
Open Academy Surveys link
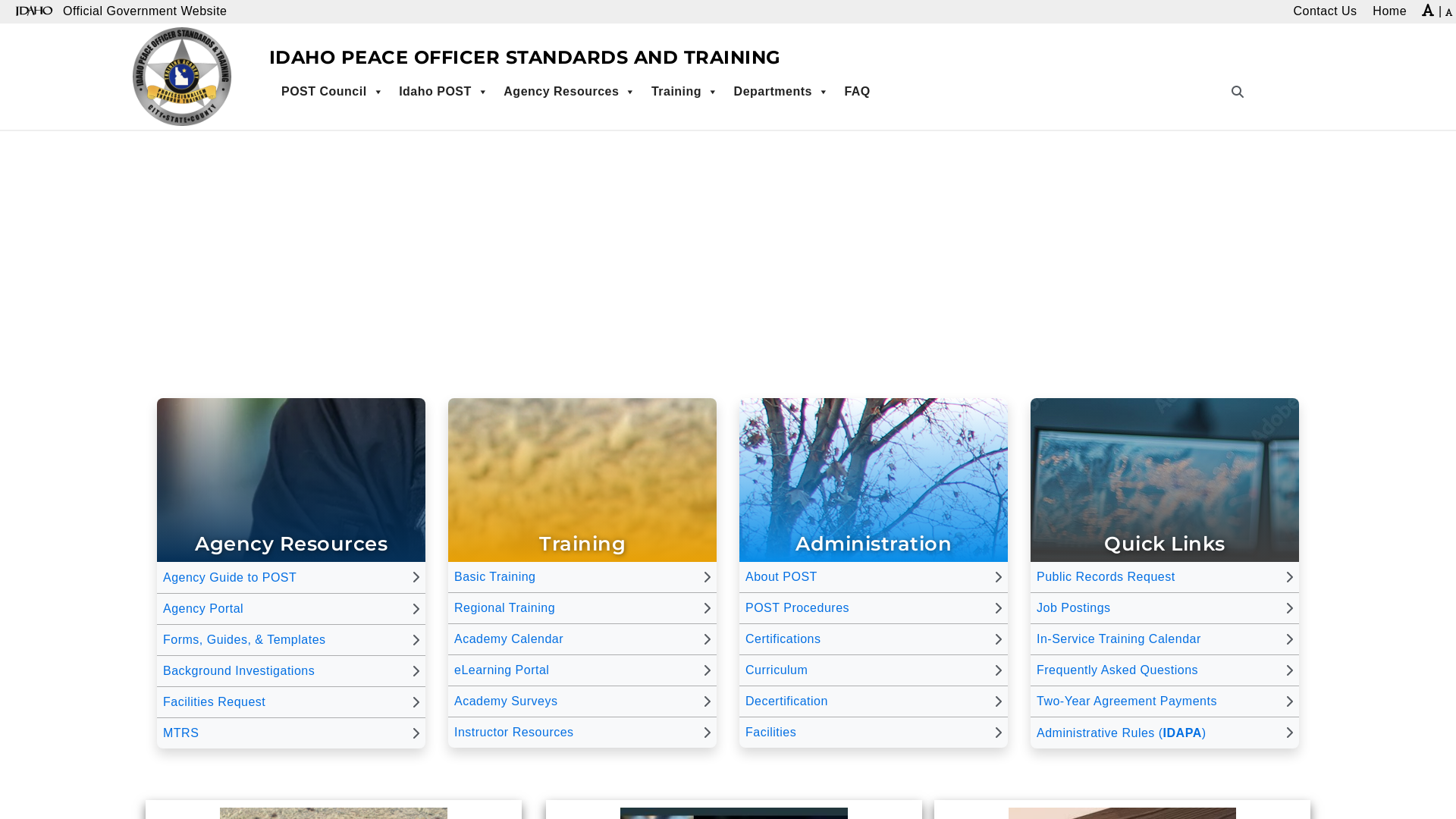point(506,701)
